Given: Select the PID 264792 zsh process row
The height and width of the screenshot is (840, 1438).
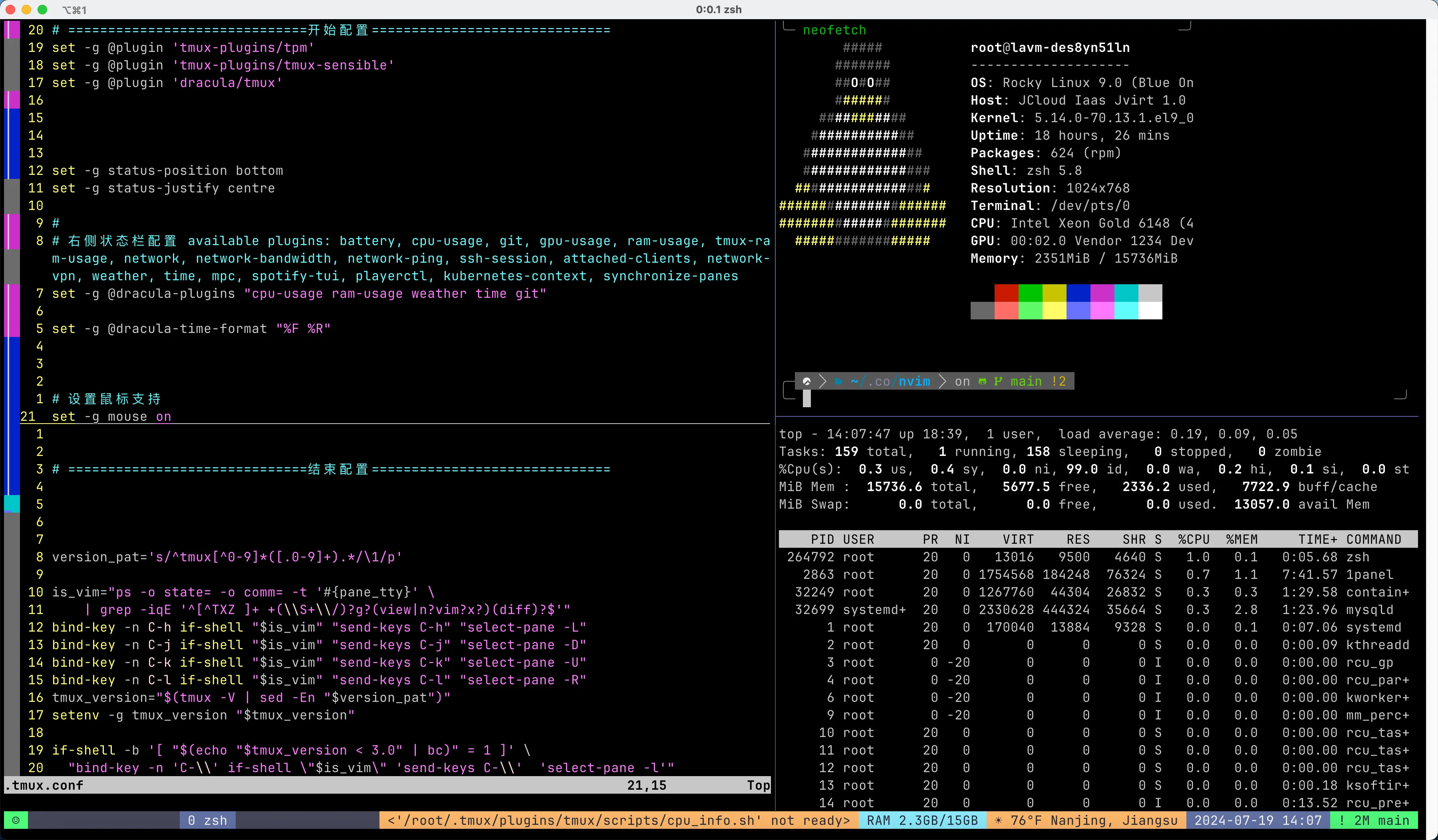Looking at the screenshot, I should click(1098, 557).
